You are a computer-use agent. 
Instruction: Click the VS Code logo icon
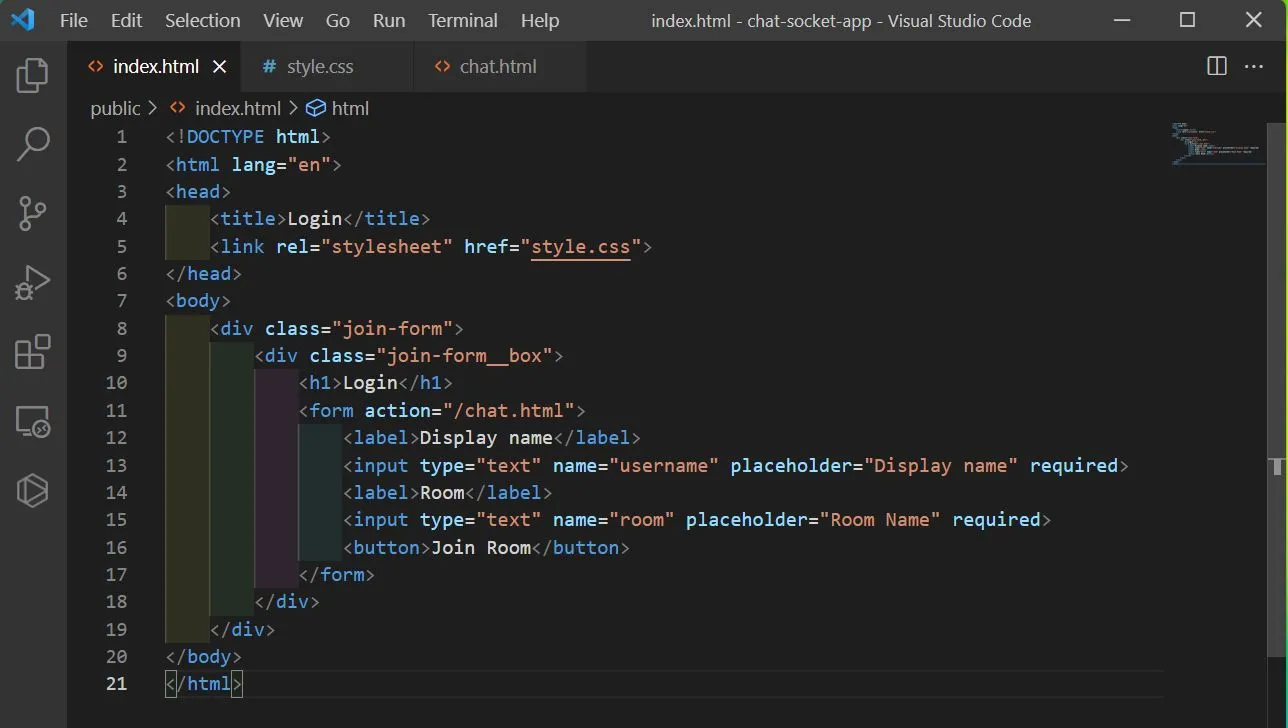[22, 20]
